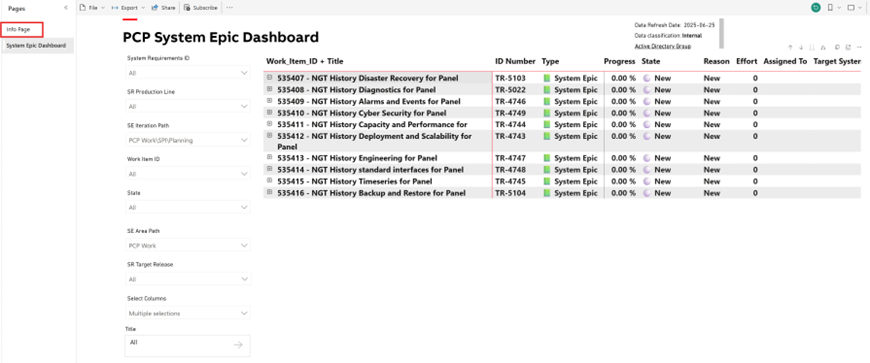Open the more options ellipsis in toolbar
870x363 pixels.
pos(230,8)
